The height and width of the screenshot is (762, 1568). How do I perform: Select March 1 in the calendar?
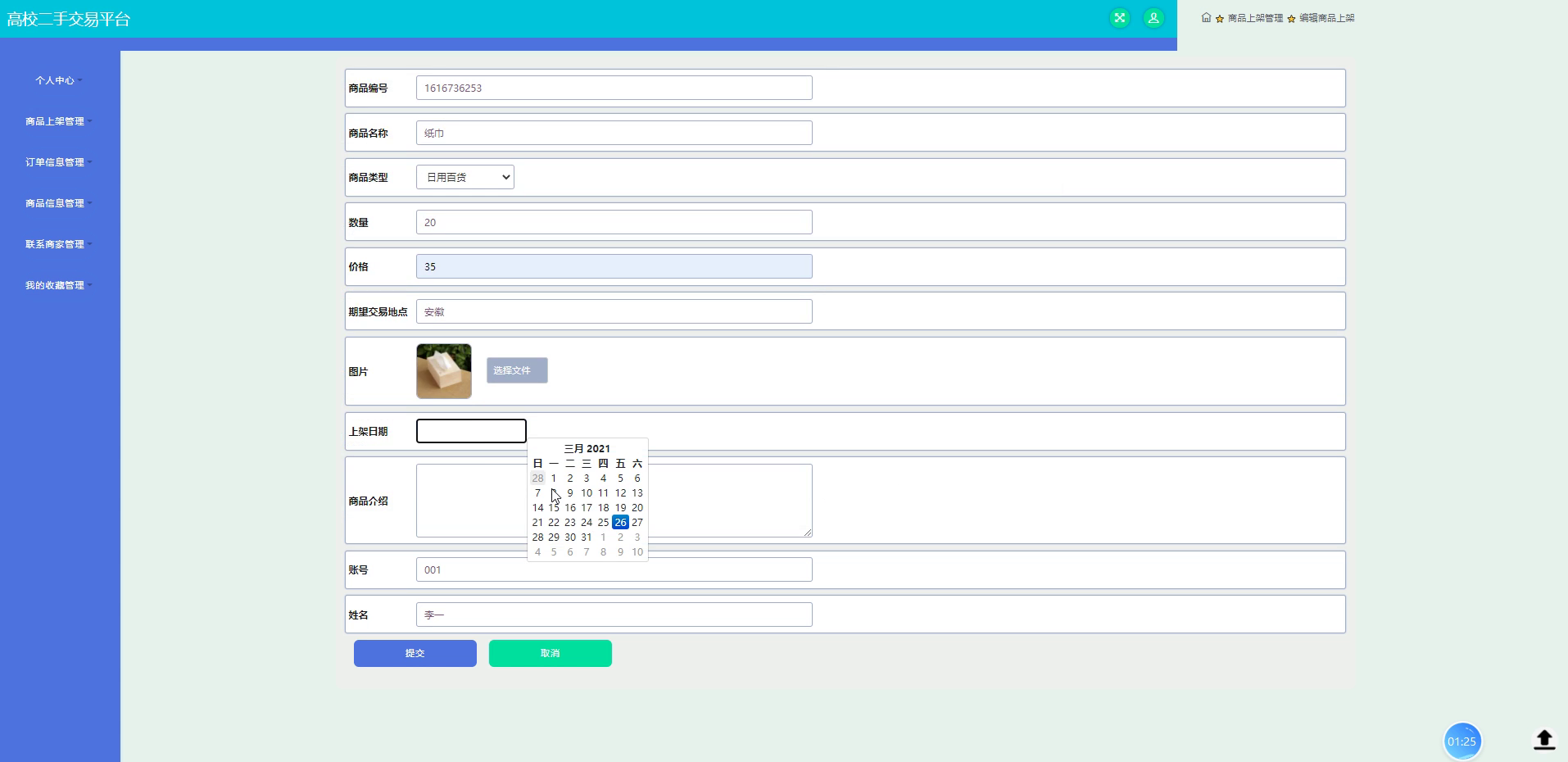click(x=554, y=478)
